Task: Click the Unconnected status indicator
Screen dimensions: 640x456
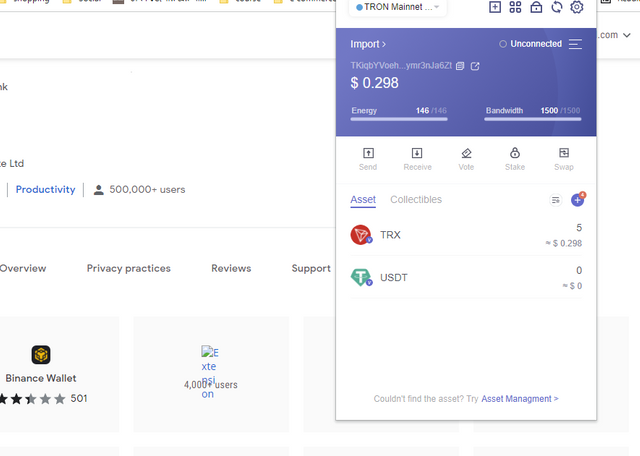Action: [531, 44]
